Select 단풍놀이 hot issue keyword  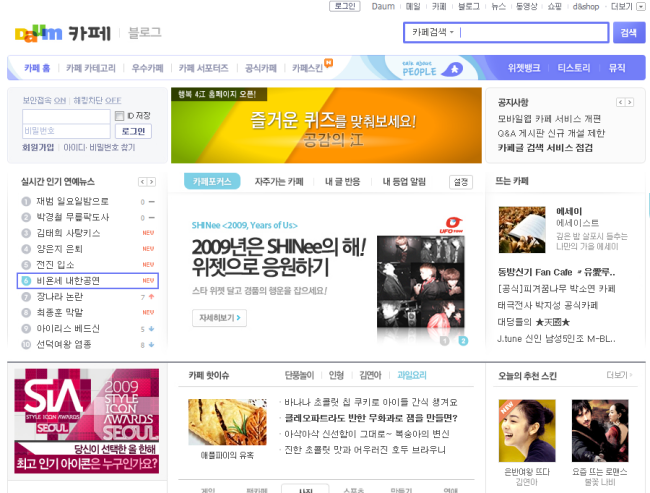[x=299, y=375]
